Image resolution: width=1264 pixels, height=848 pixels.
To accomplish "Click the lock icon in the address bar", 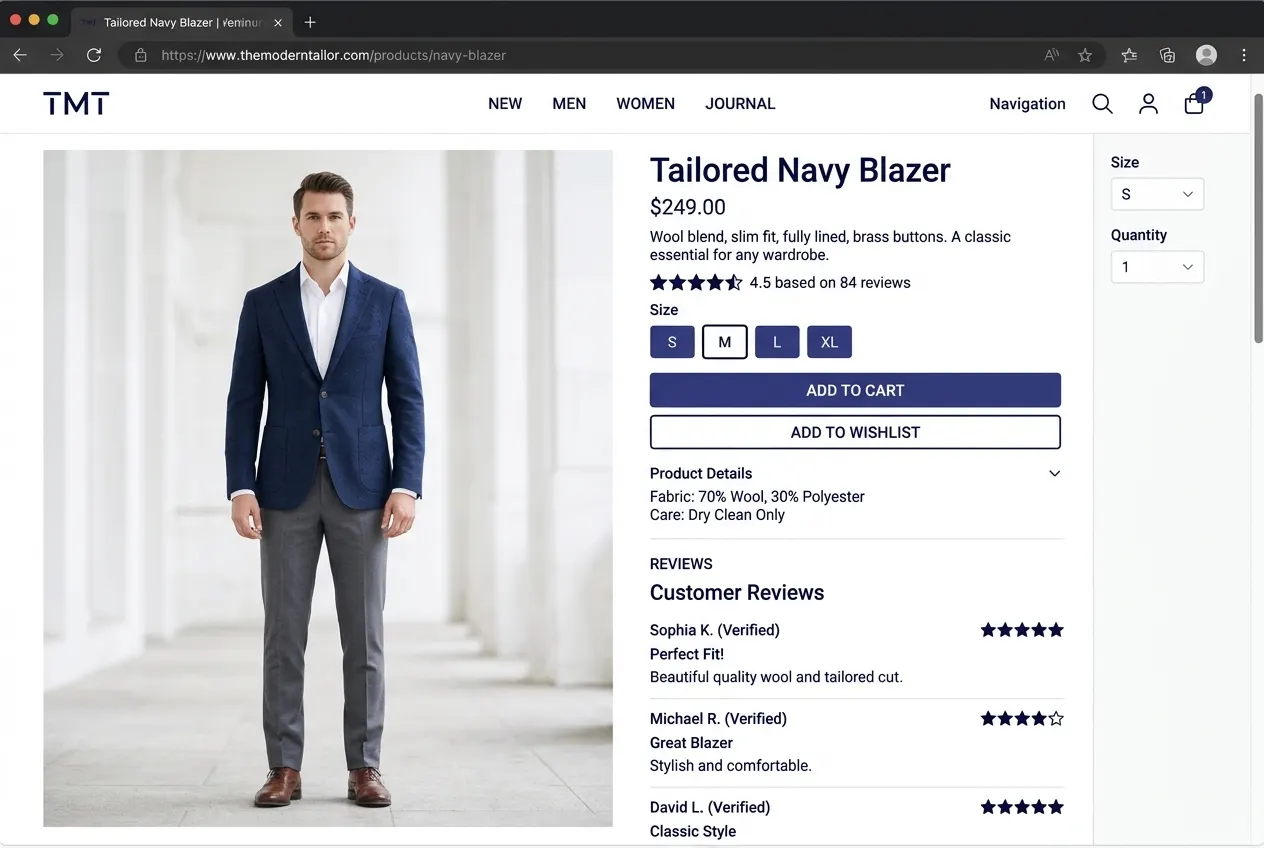I will tap(141, 55).
